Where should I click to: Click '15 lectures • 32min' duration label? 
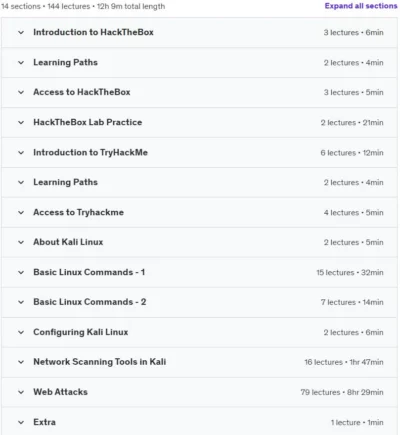[x=350, y=273]
